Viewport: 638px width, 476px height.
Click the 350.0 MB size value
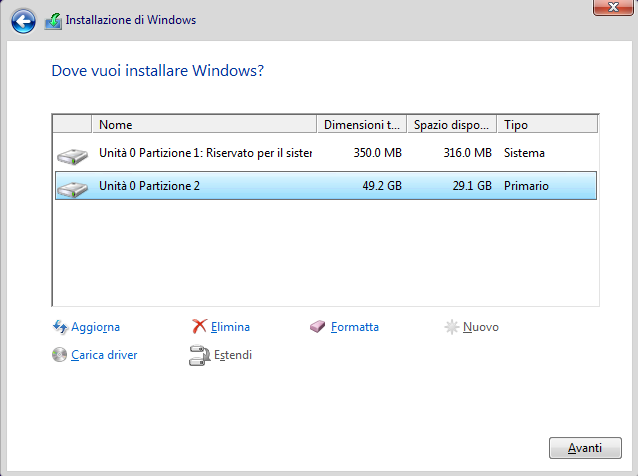378,153
